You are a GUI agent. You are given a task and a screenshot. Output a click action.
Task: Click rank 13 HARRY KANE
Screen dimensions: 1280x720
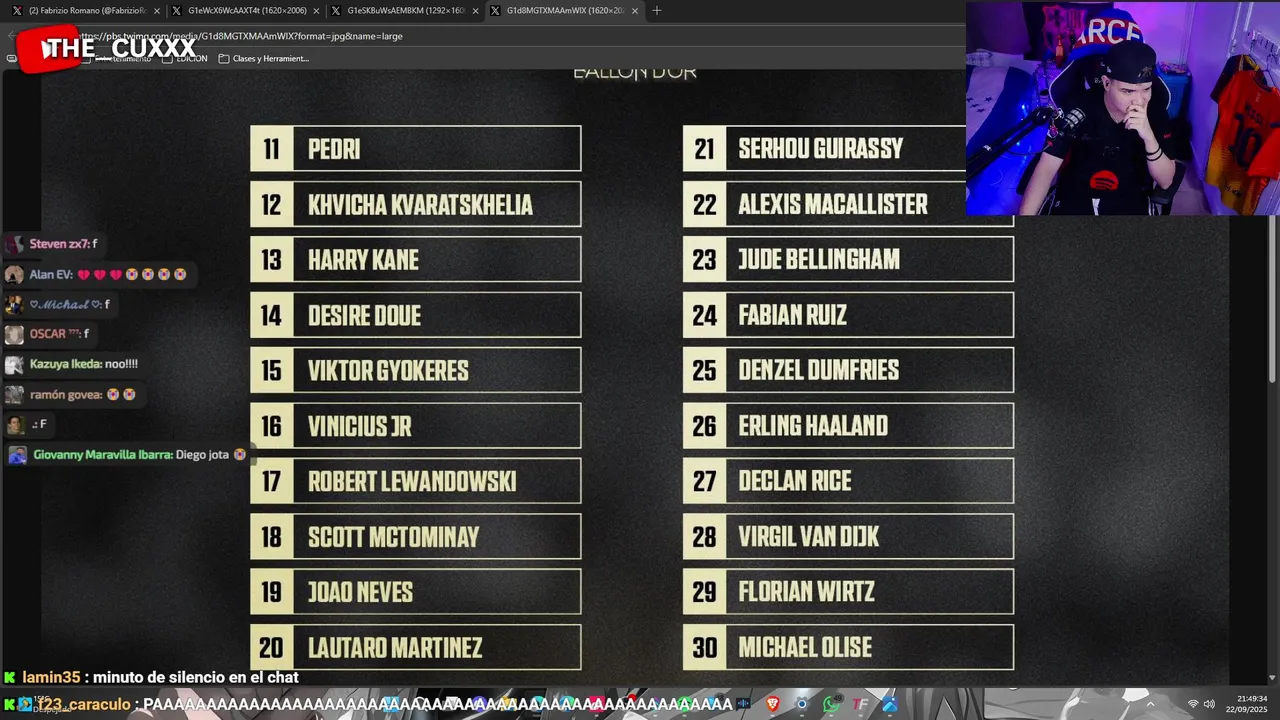pyautogui.click(x=416, y=260)
